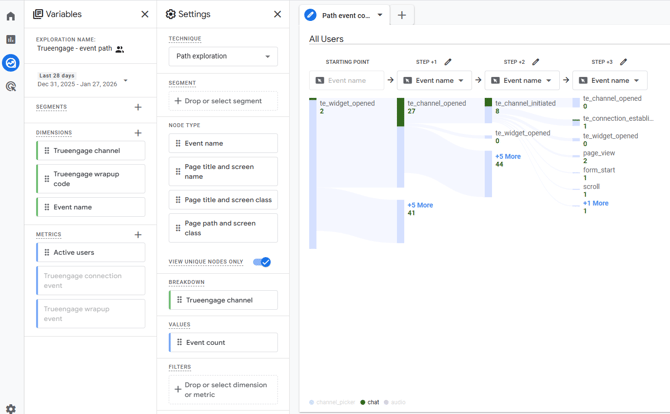Click +5 More link under Step +2
The image size is (670, 414).
(x=508, y=157)
